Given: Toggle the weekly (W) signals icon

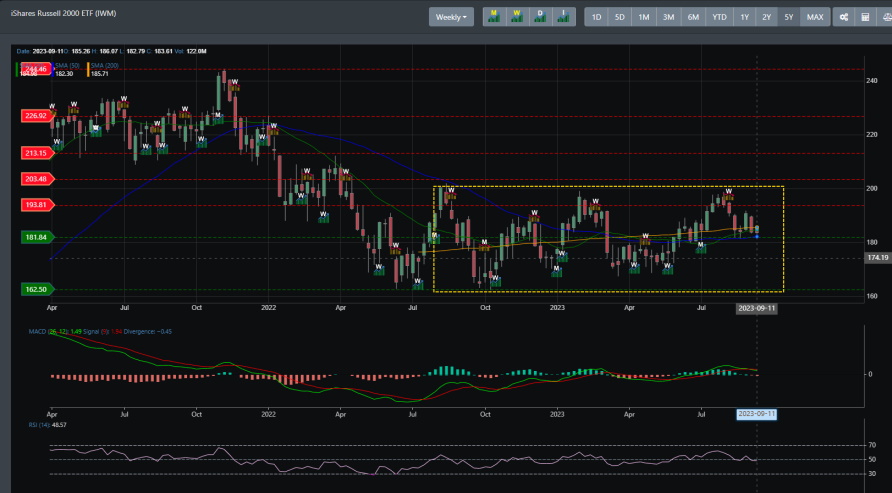Looking at the screenshot, I should (x=517, y=16).
